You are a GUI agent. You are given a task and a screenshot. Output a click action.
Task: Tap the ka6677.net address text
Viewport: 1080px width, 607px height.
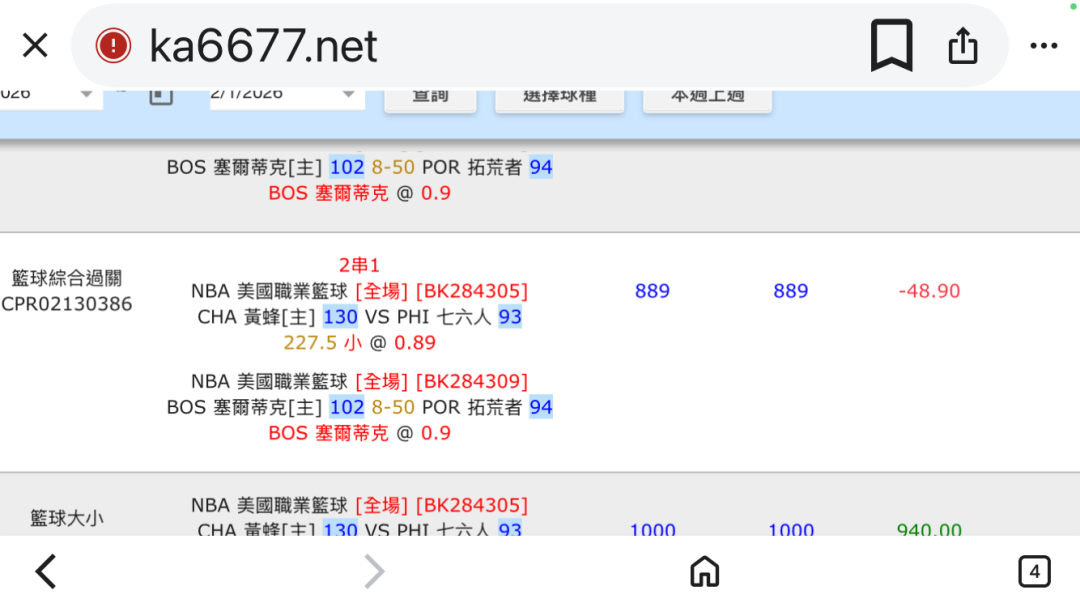coord(263,46)
